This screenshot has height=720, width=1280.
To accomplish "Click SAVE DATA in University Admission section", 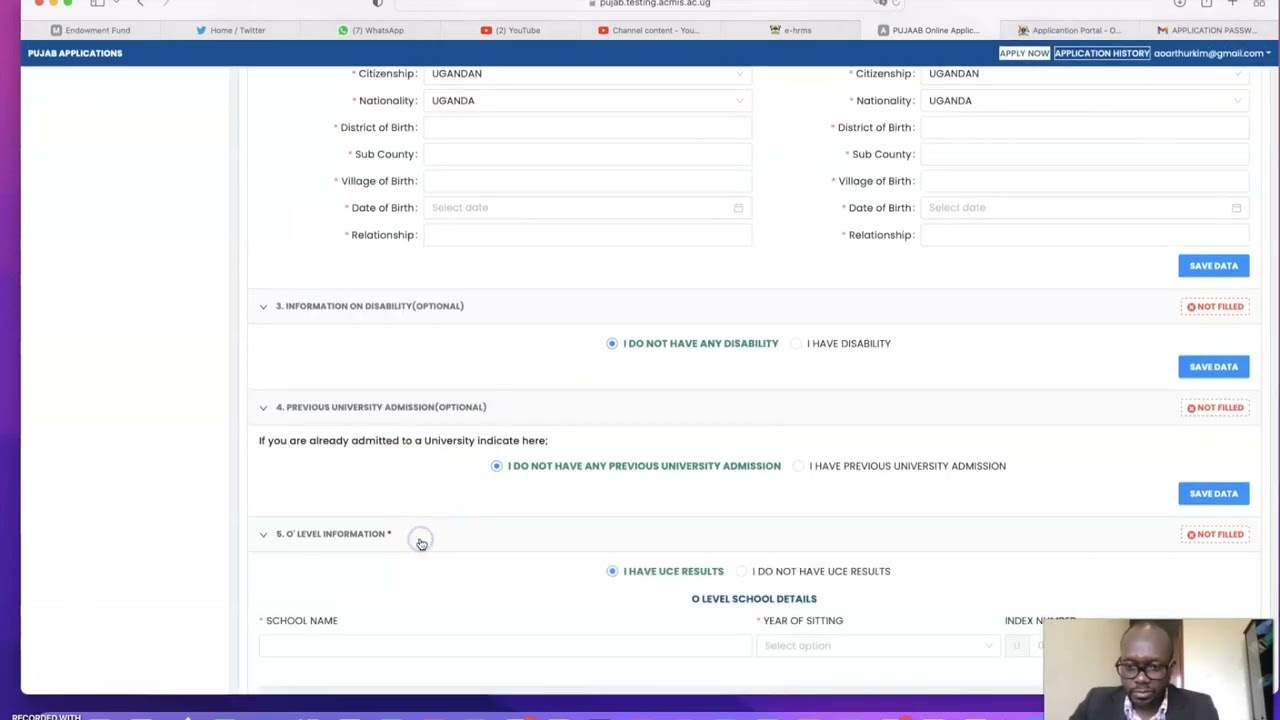I will click(x=1213, y=494).
